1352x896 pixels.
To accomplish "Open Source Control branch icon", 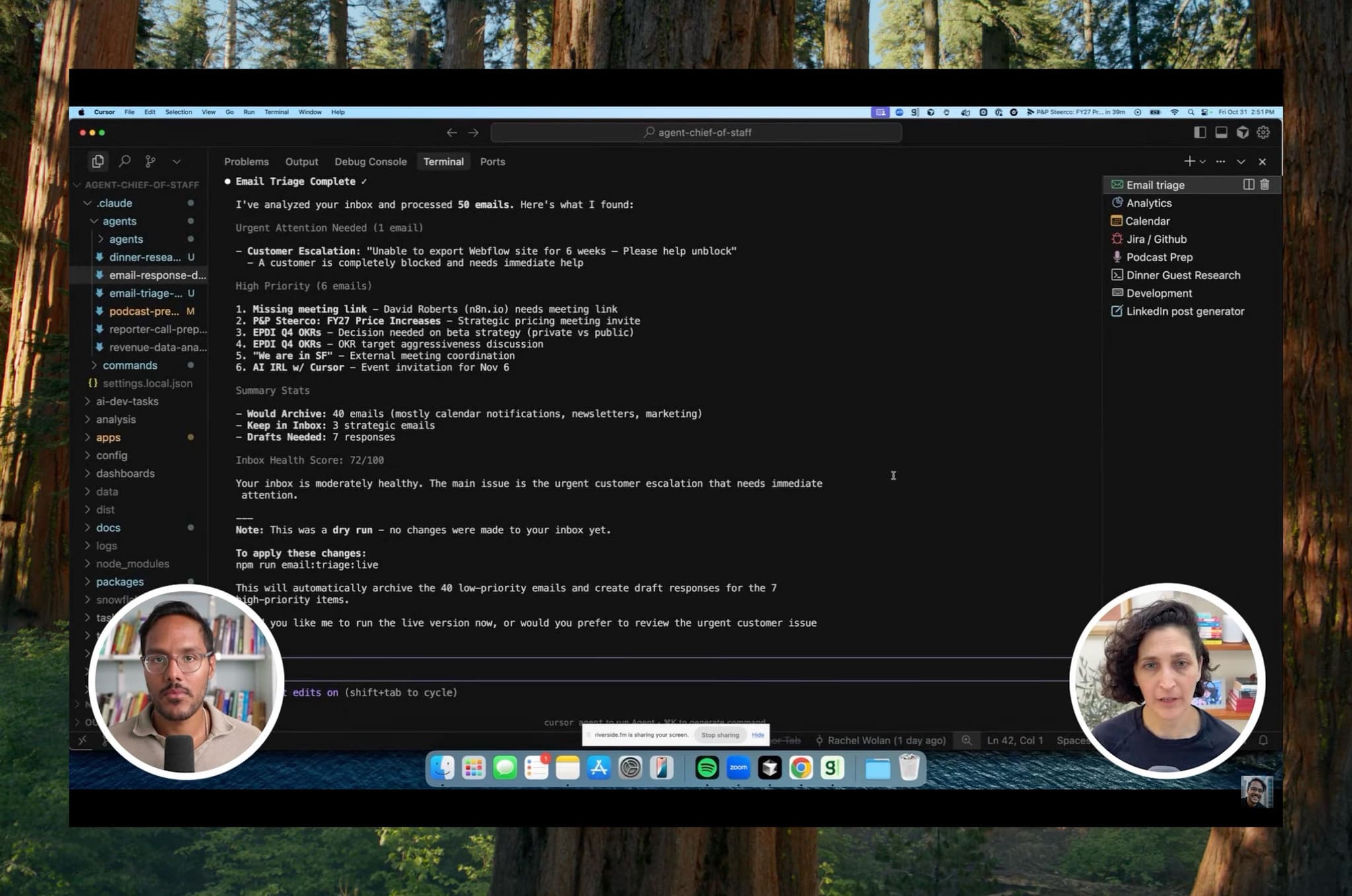I will (x=151, y=161).
